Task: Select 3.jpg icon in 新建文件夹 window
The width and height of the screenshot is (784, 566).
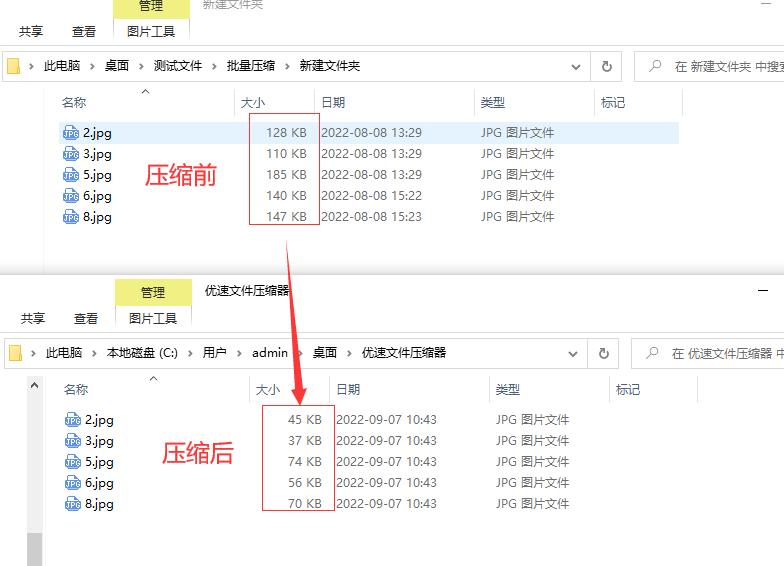Action: 71,154
